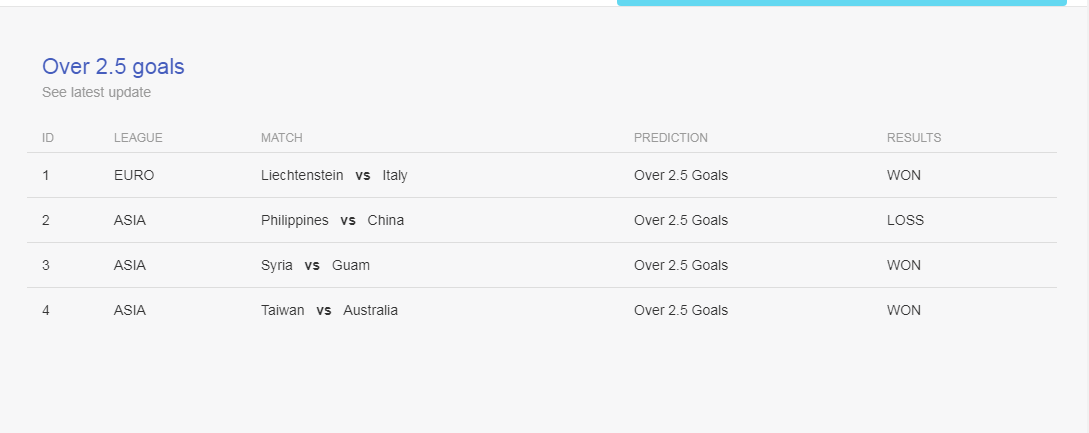The height and width of the screenshot is (433, 1089).
Task: Click the Over 2.5 goals heading
Action: coord(113,67)
